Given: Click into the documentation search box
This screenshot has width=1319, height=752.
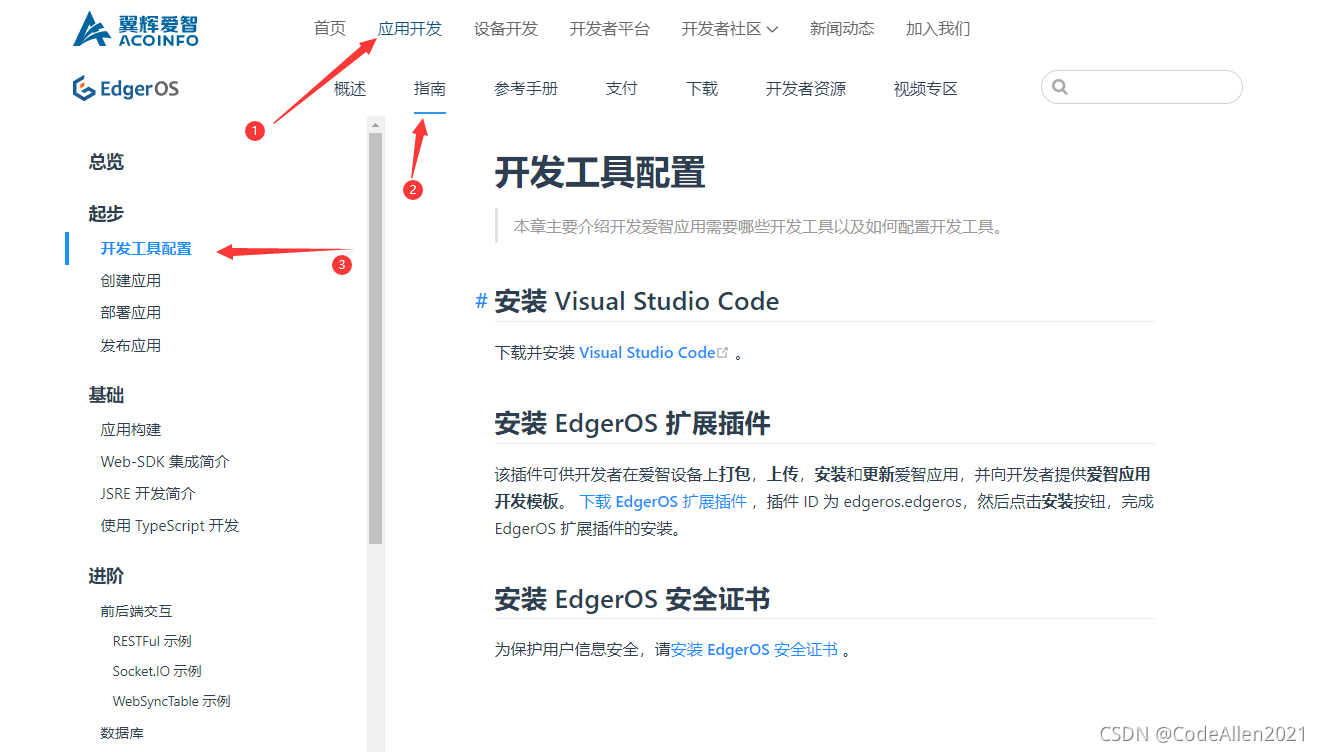Looking at the screenshot, I should click(1142, 87).
